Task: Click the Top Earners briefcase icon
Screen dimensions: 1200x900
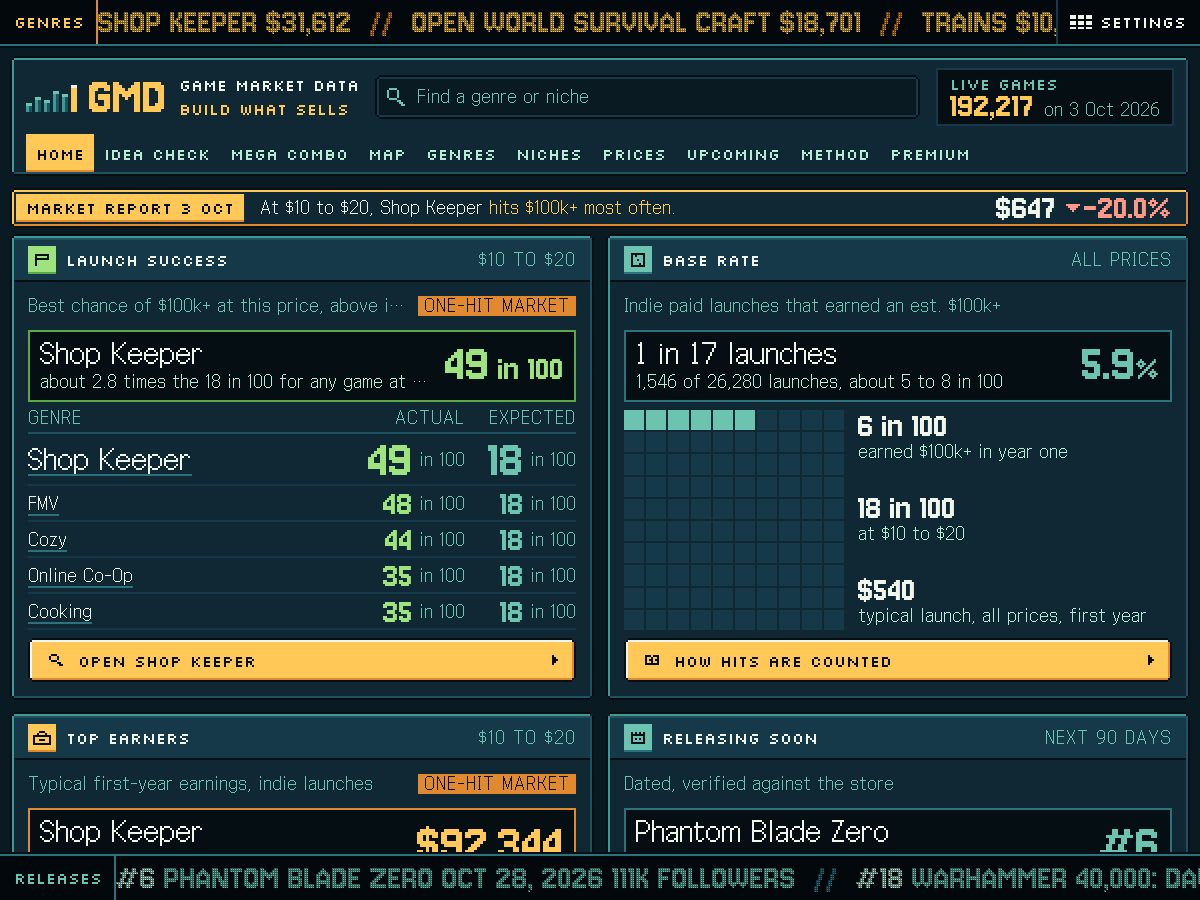Action: (x=42, y=738)
